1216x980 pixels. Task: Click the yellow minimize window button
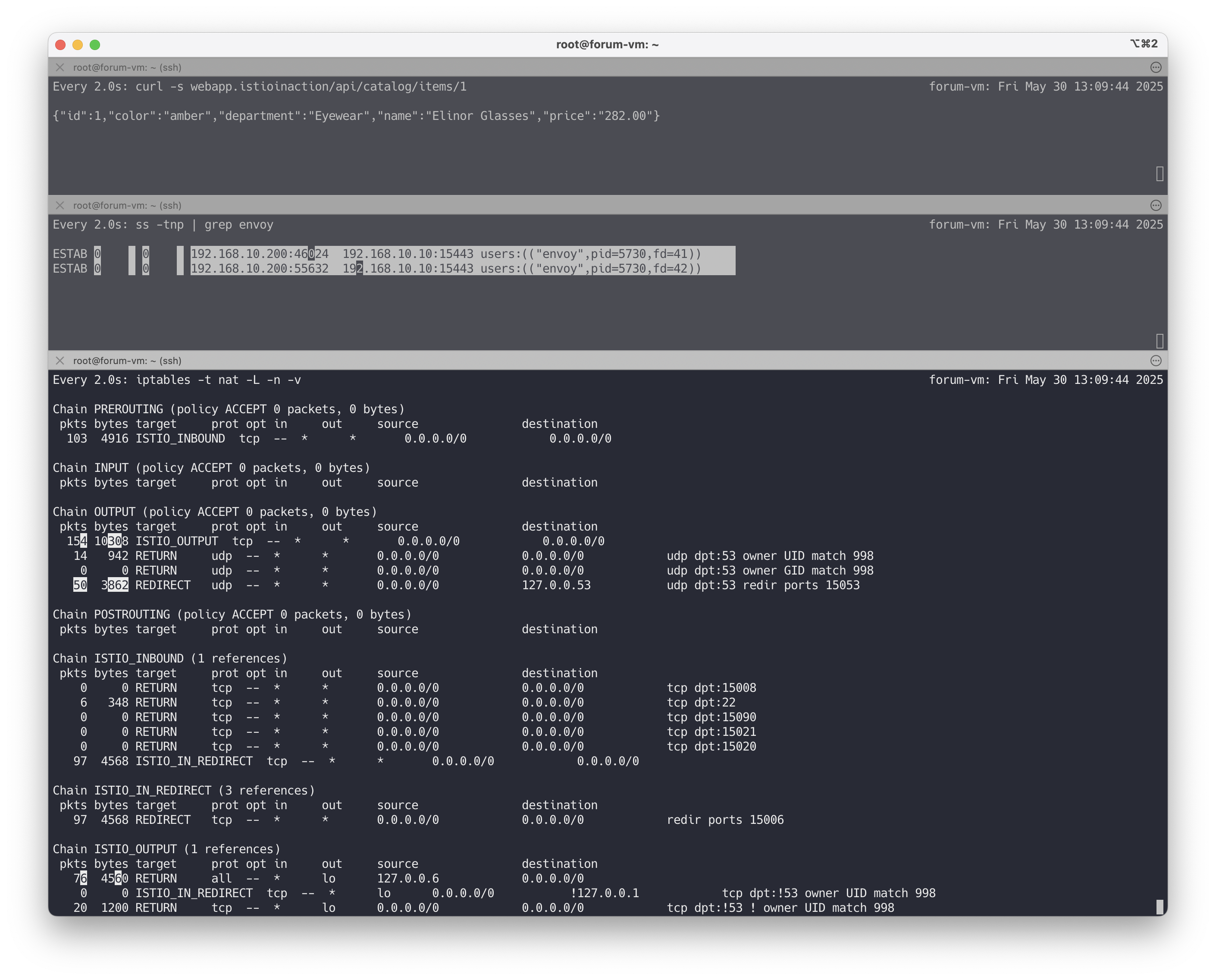tap(78, 44)
